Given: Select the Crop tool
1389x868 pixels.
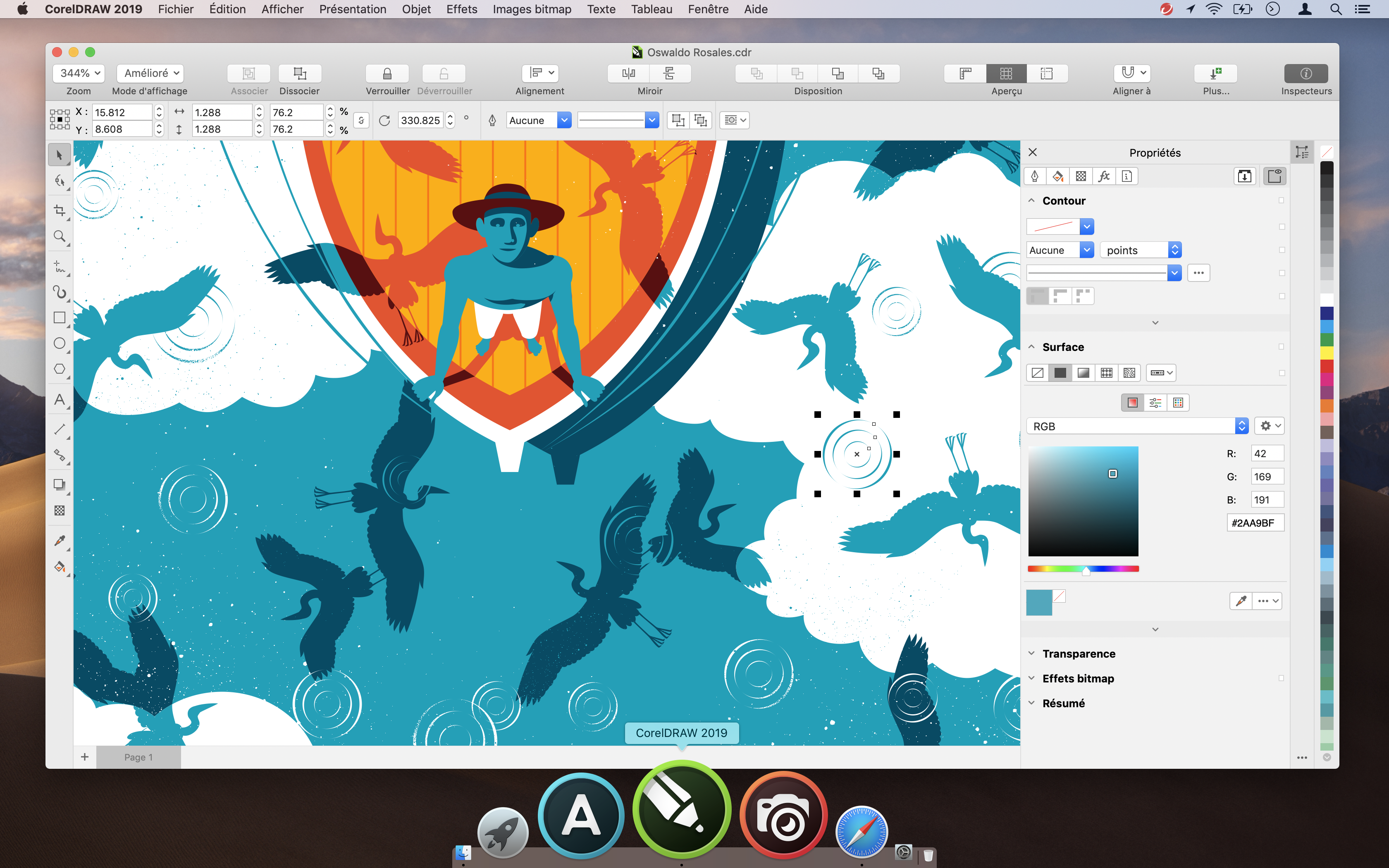Looking at the screenshot, I should coord(60,210).
